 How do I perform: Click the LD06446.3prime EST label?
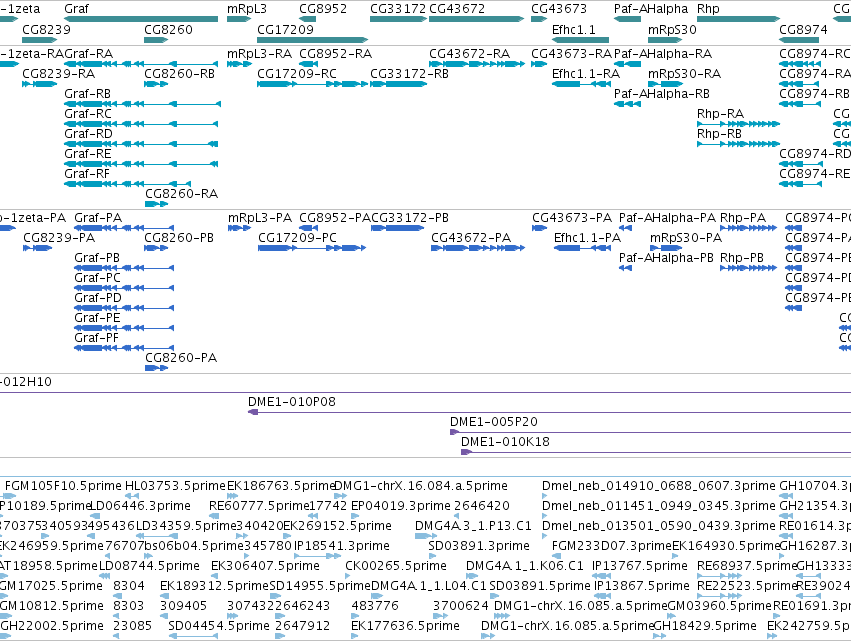141,506
